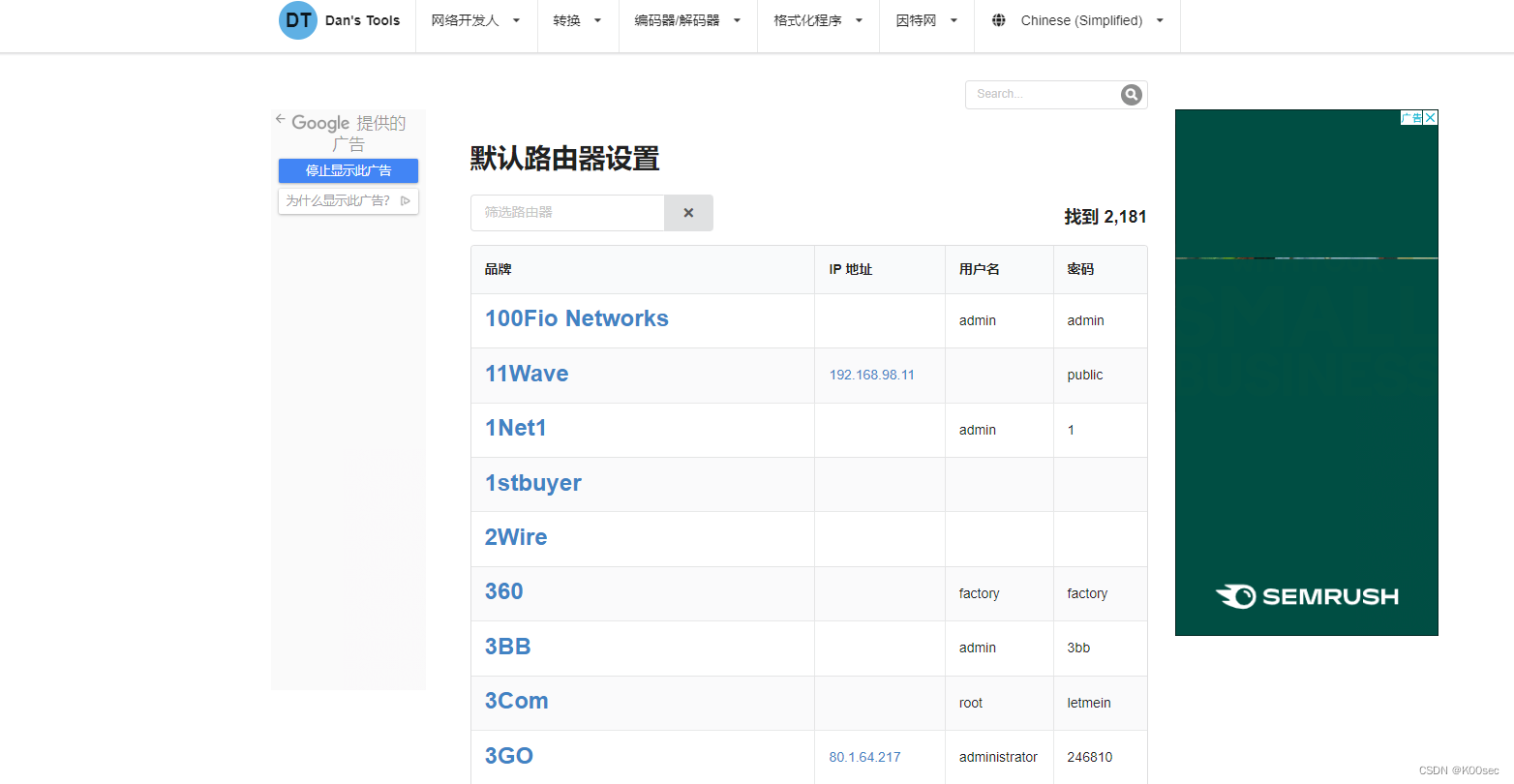Screen dimensions: 1514x784
Task: Open the 因特网 dropdown menu
Action: coord(926,20)
